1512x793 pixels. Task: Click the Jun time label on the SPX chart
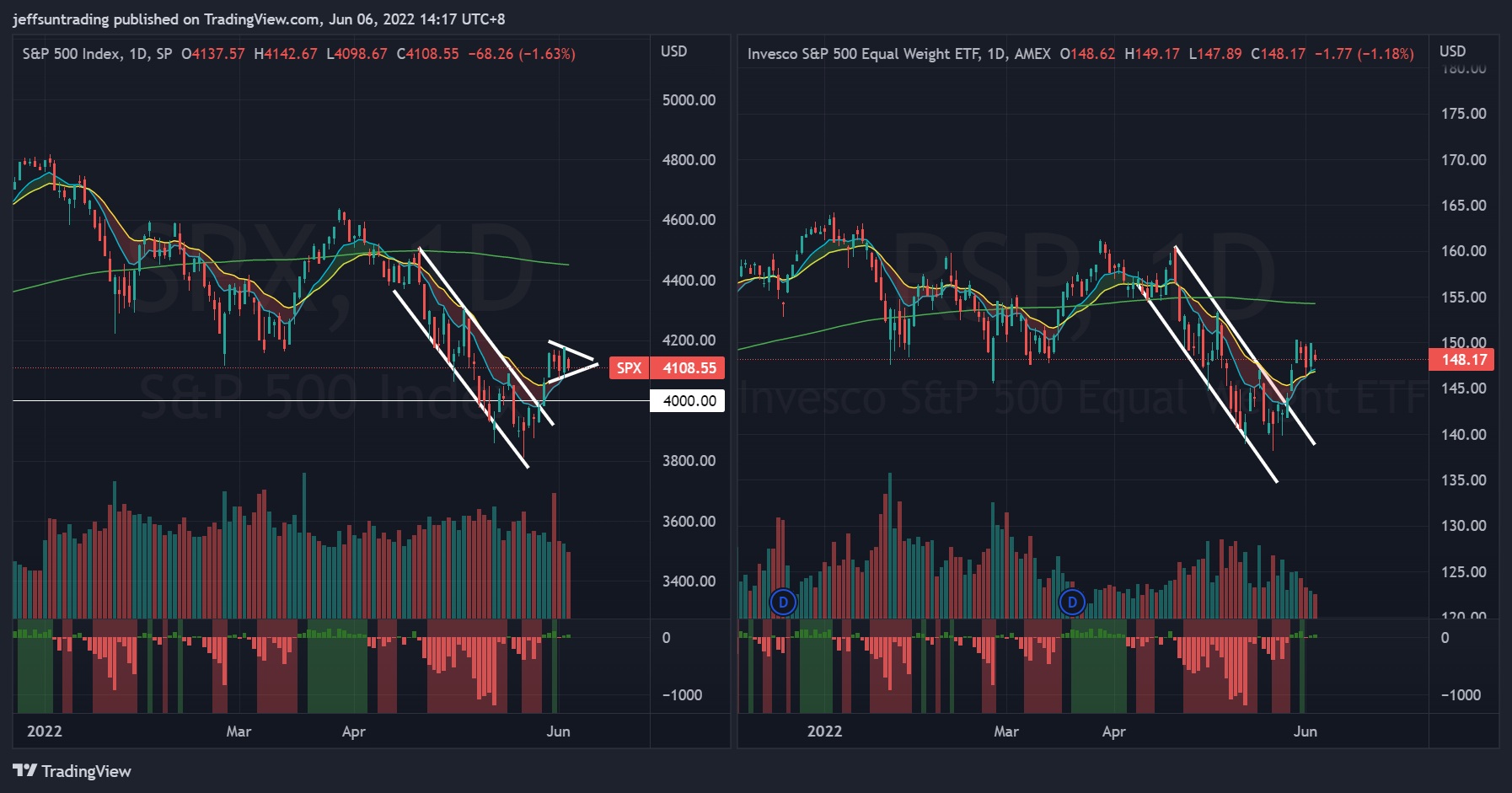(x=558, y=731)
